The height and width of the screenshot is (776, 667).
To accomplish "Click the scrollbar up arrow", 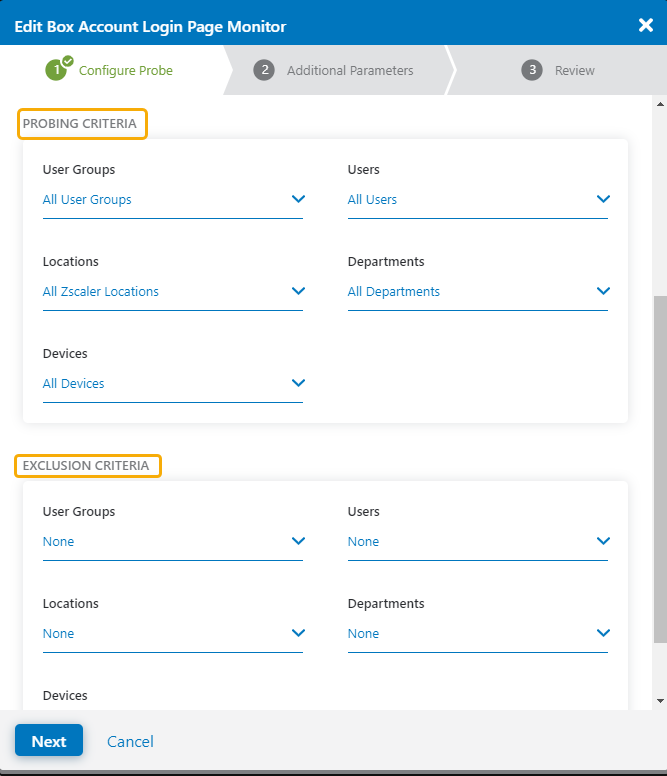I will pos(659,104).
